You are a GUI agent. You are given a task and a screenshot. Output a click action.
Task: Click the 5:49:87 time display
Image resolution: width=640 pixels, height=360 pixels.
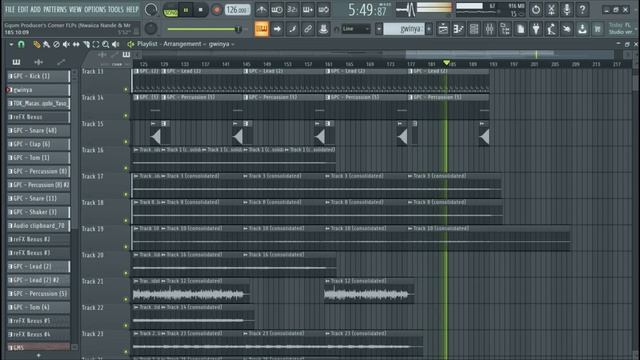pyautogui.click(x=367, y=10)
